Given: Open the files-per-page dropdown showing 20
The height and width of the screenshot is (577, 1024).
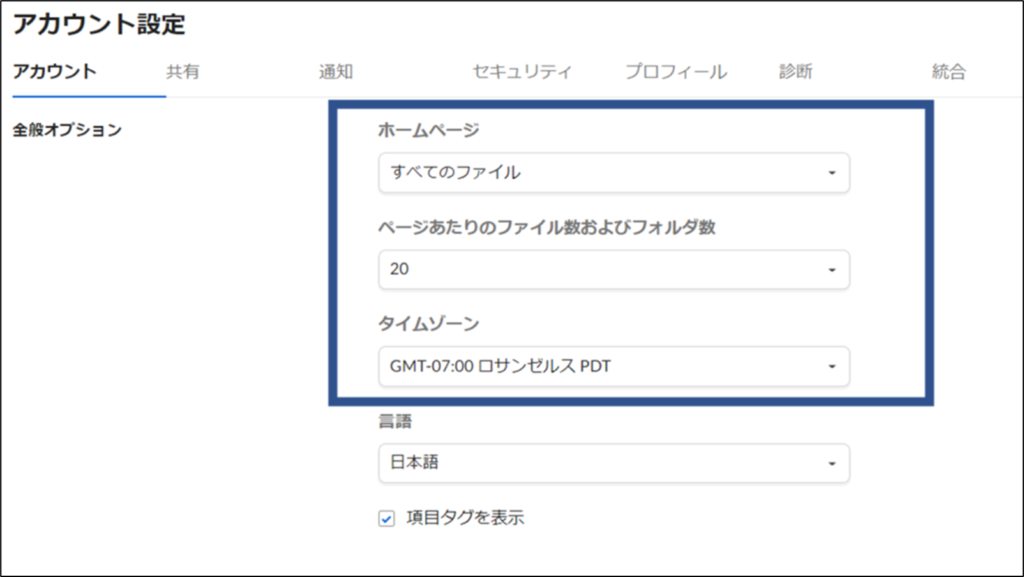Looking at the screenshot, I should 614,270.
